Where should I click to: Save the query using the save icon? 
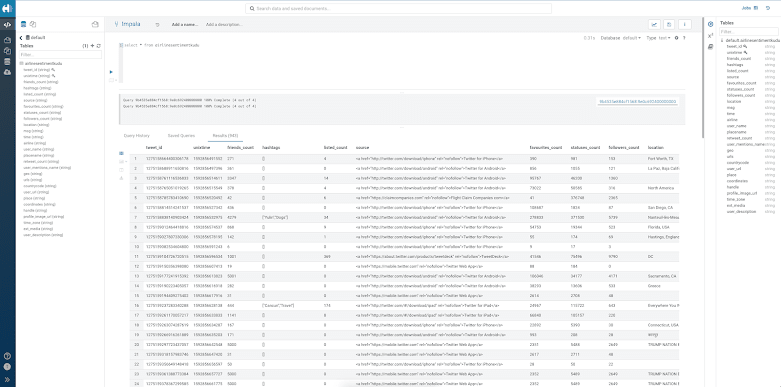(x=669, y=24)
